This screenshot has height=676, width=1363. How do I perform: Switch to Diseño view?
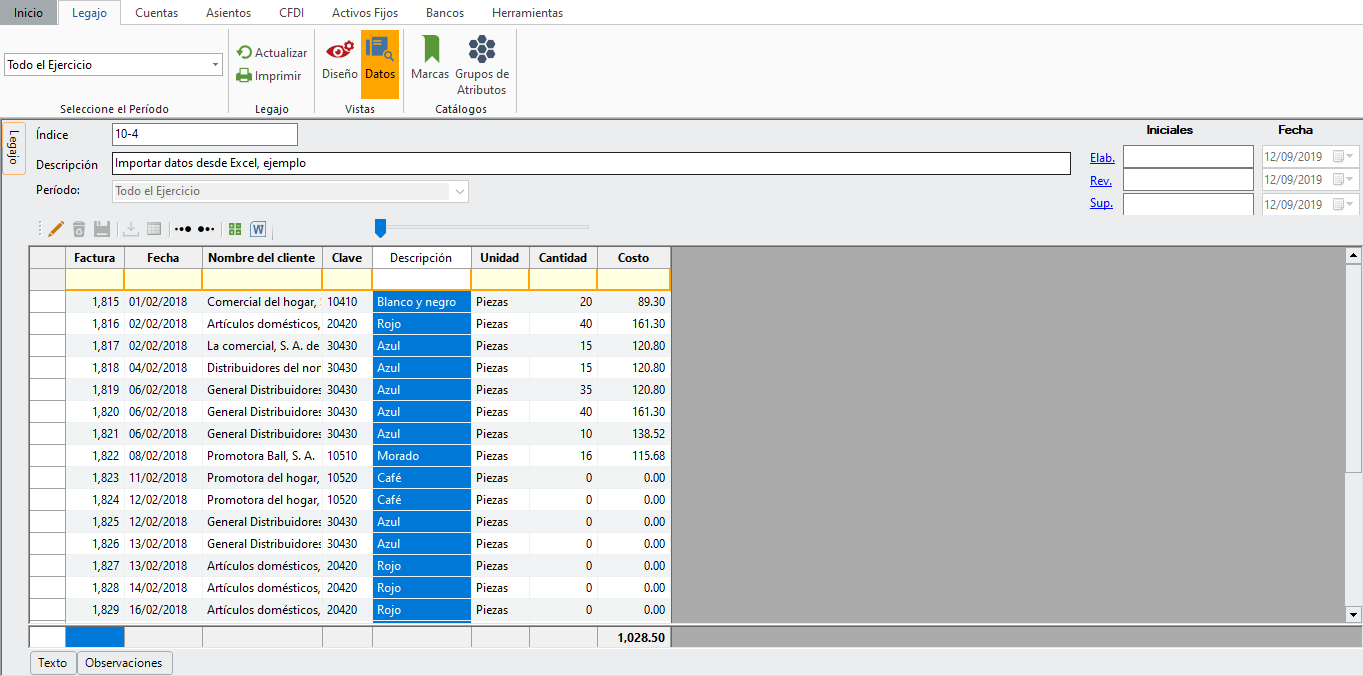click(x=340, y=60)
